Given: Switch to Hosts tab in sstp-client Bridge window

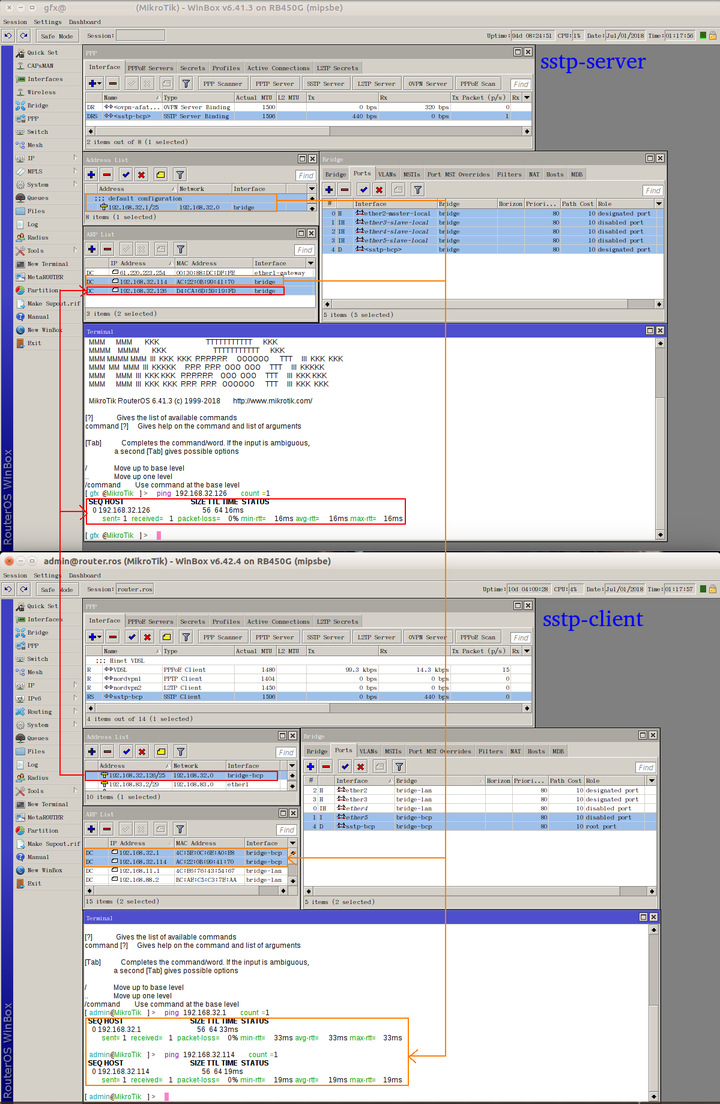Looking at the screenshot, I should (536, 751).
